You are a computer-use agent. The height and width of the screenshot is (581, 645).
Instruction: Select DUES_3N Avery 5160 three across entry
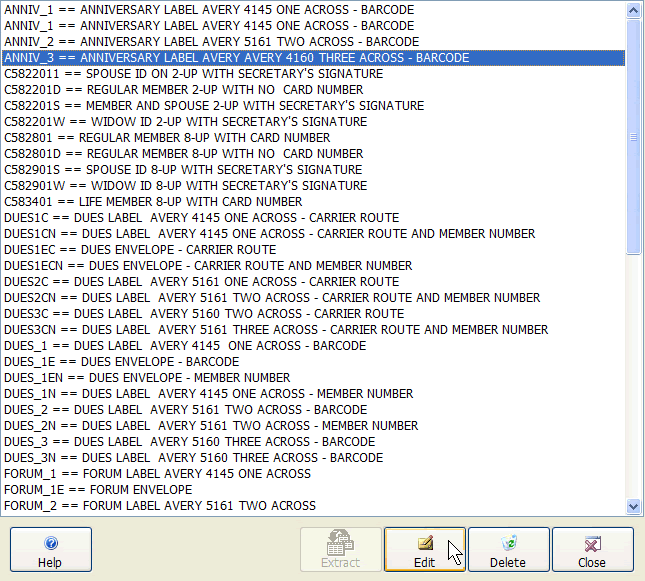point(193,458)
